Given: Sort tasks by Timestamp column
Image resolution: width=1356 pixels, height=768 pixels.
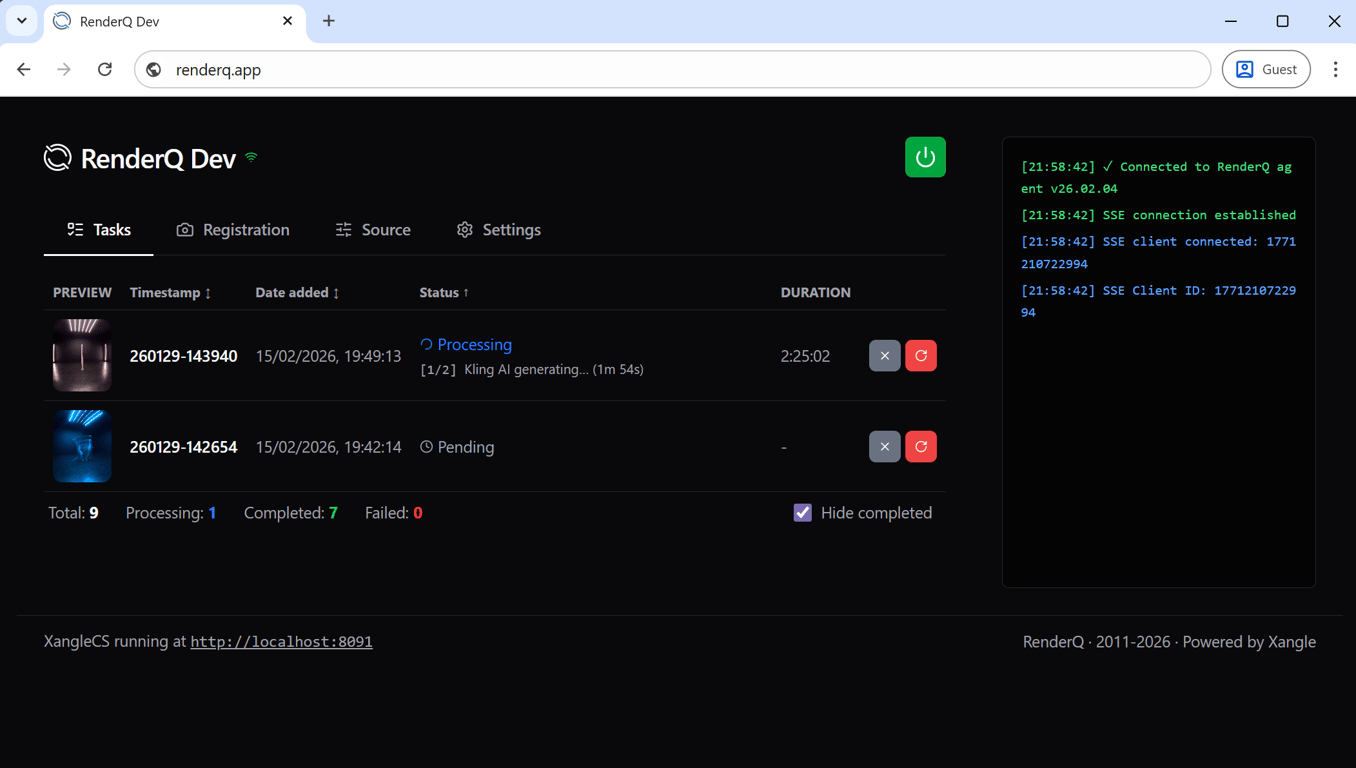Looking at the screenshot, I should 171,293.
